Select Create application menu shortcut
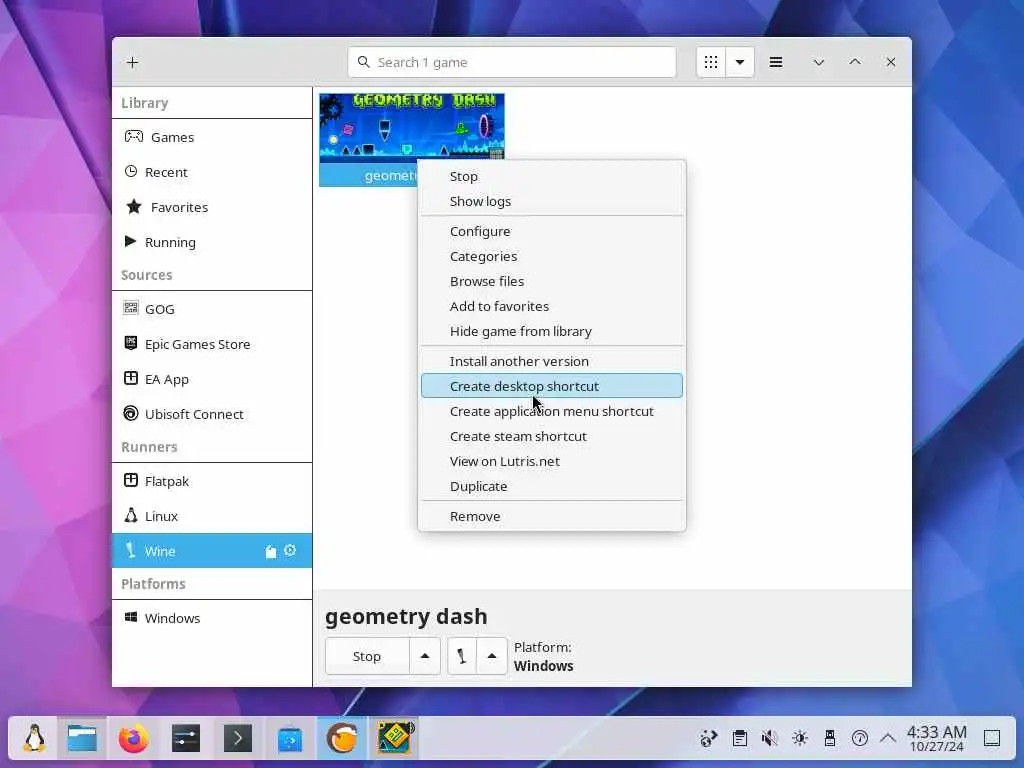Screen dimensions: 1024x768 552,411
